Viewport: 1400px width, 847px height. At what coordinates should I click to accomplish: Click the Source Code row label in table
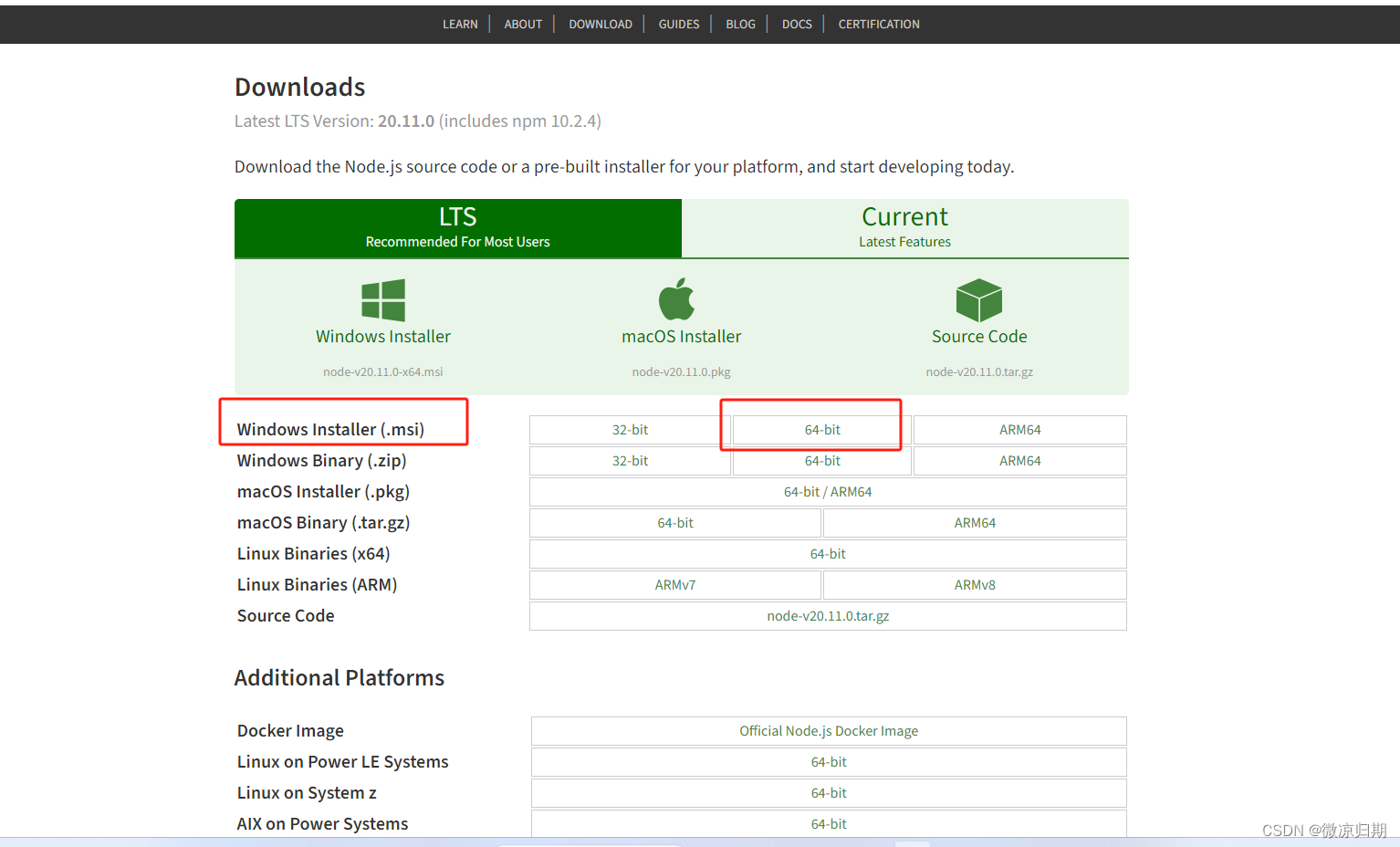[x=286, y=616]
